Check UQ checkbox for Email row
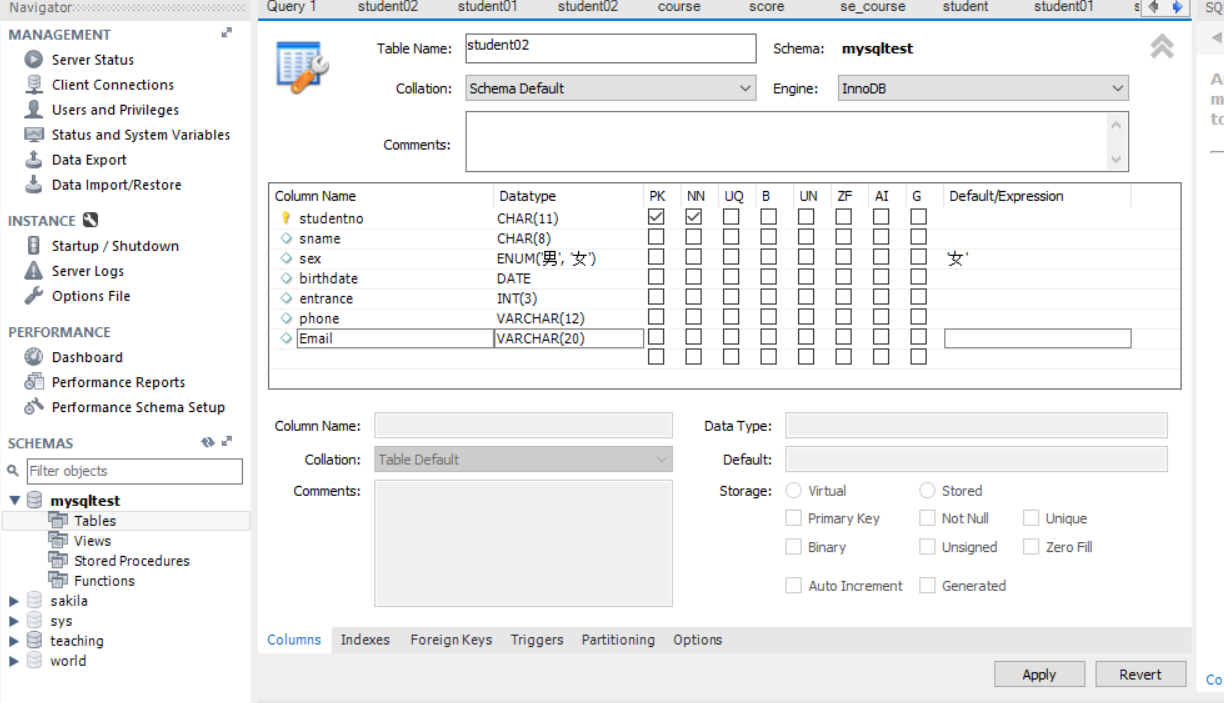 coord(731,337)
